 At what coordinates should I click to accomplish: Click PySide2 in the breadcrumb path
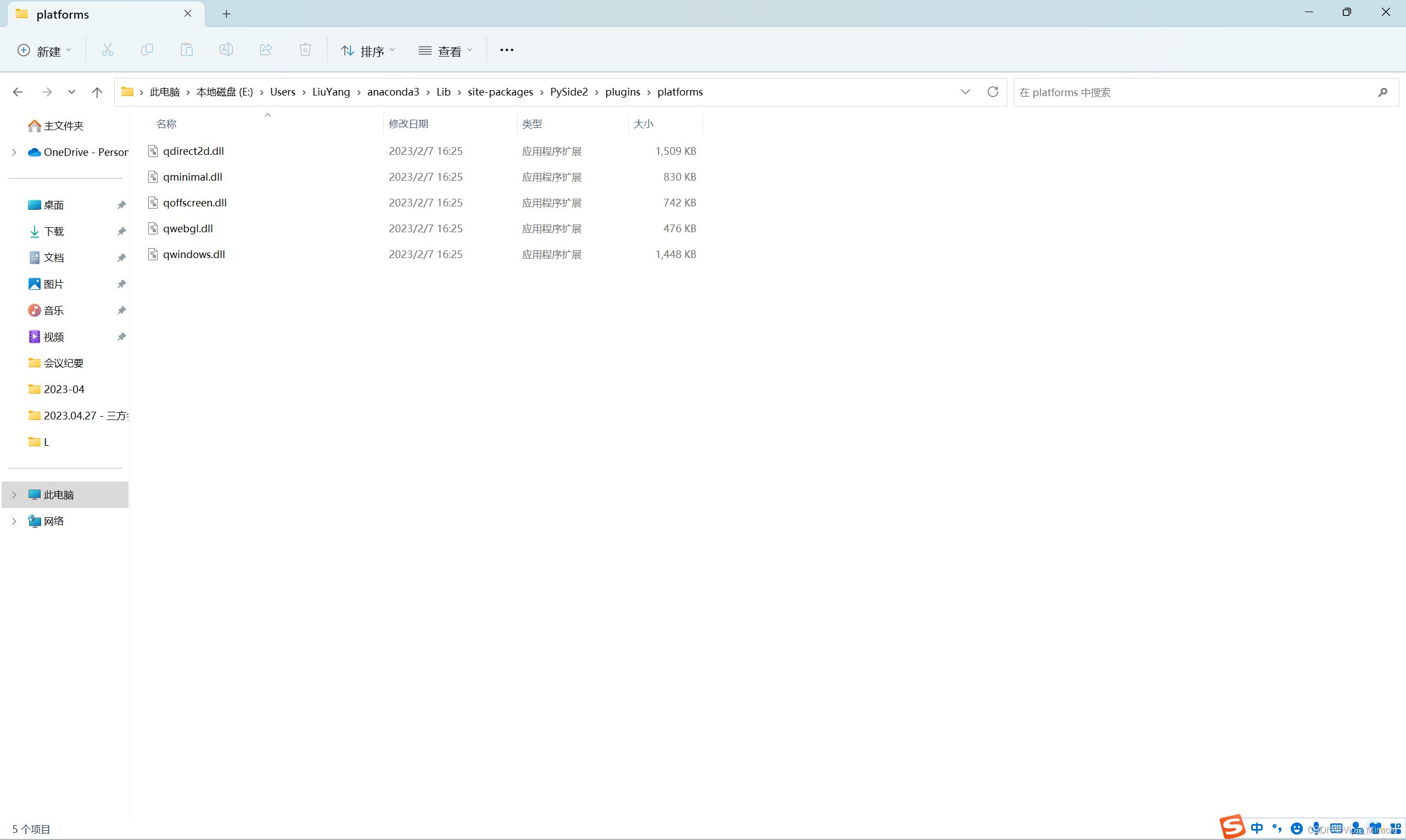569,92
